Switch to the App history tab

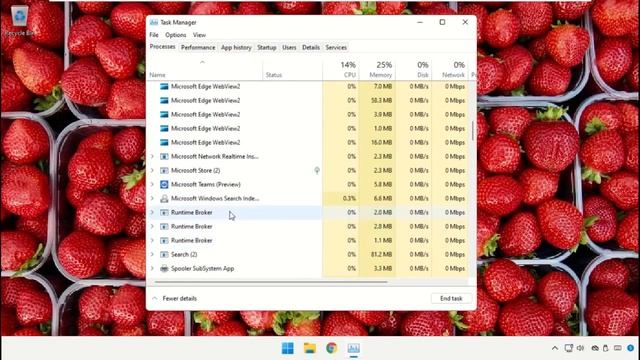coord(236,47)
